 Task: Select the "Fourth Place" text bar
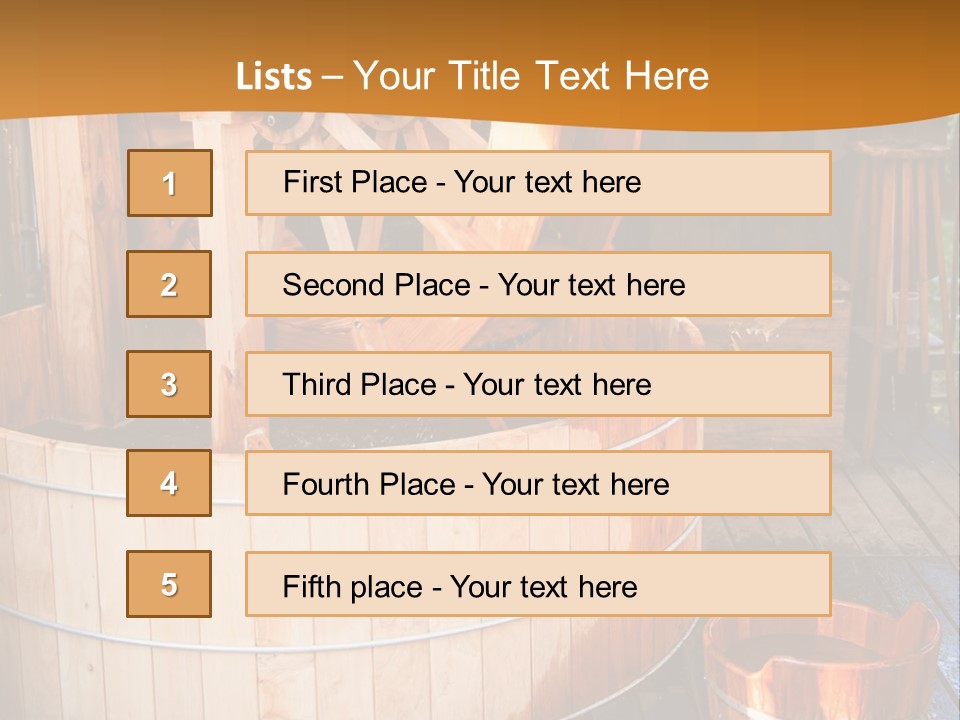point(538,484)
